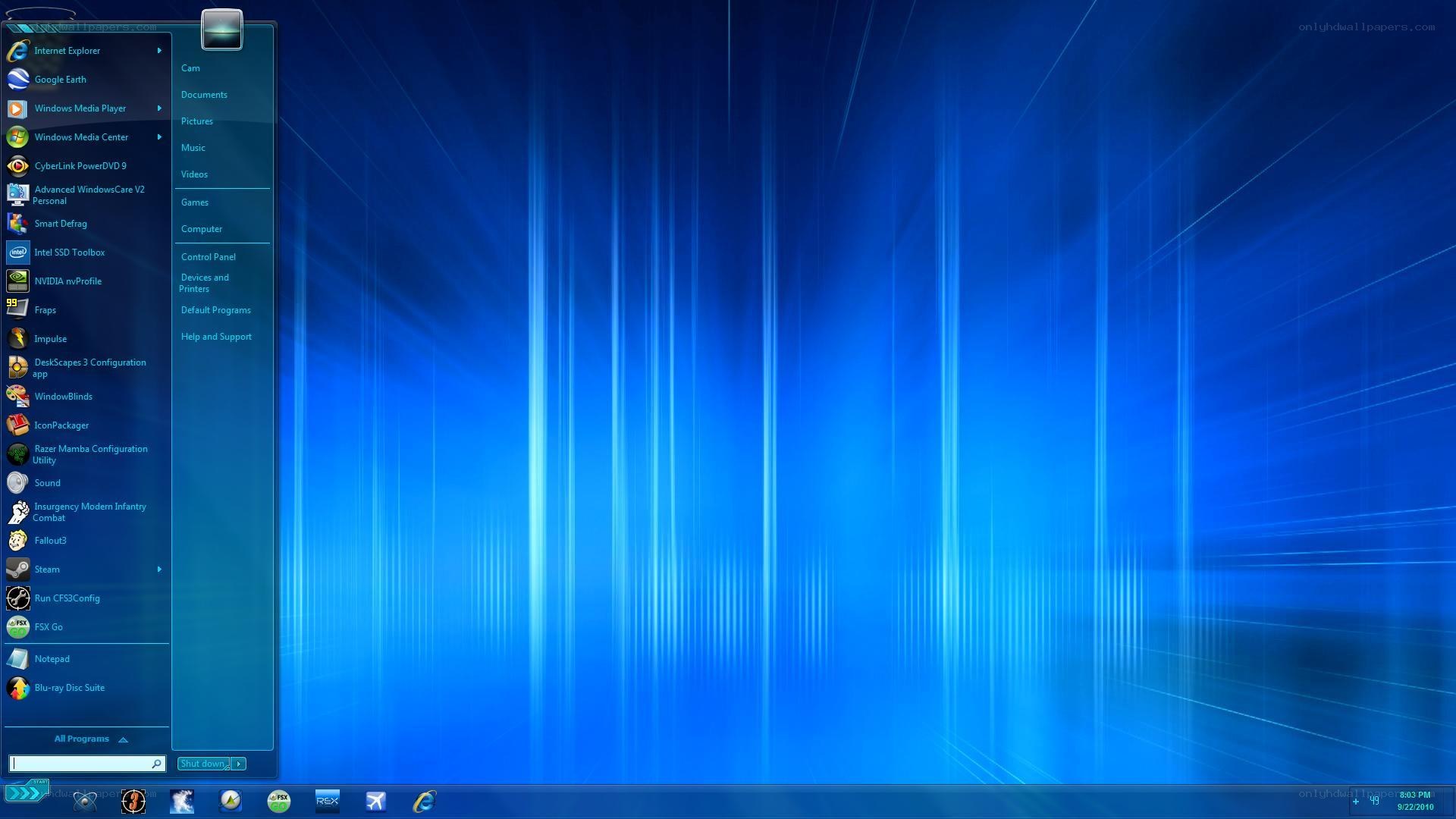The image size is (1456, 819).
Task: Open Videos library
Action: 194,174
